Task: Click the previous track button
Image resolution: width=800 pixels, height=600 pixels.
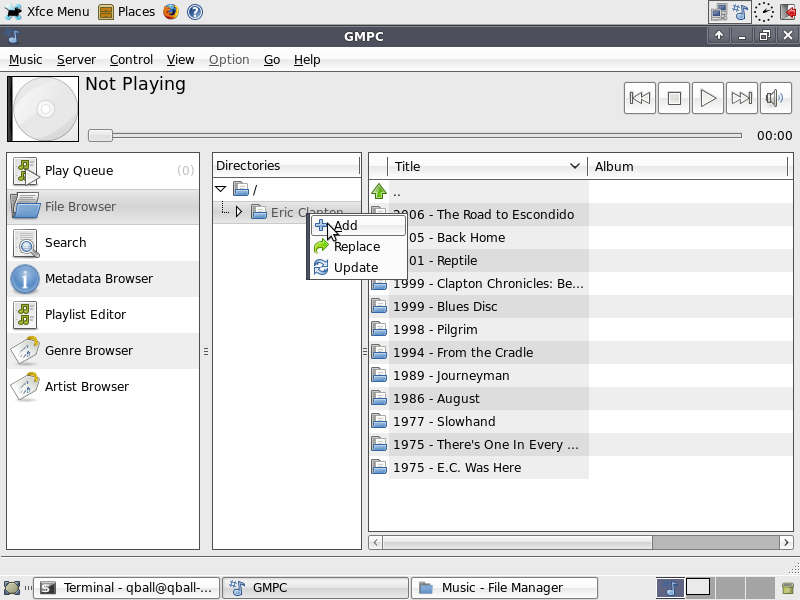Action: pyautogui.click(x=639, y=98)
